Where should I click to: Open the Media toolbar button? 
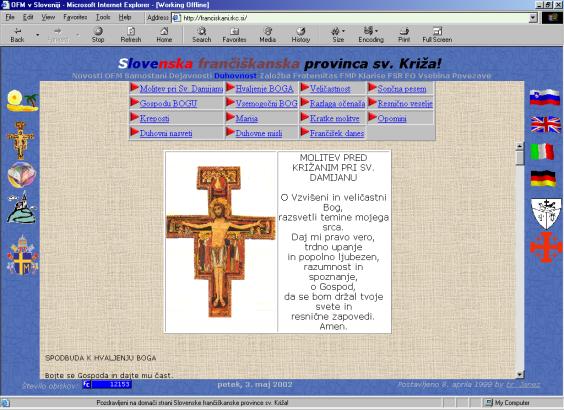(x=268, y=35)
